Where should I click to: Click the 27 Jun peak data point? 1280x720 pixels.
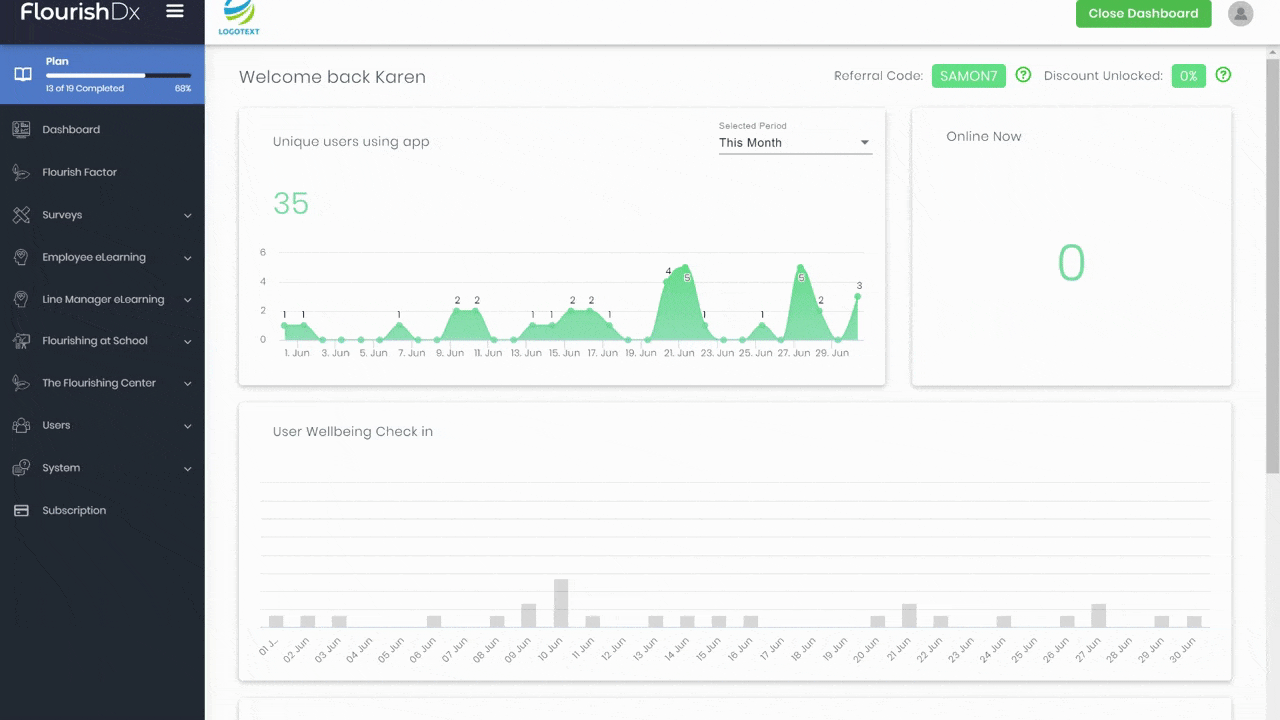800,267
